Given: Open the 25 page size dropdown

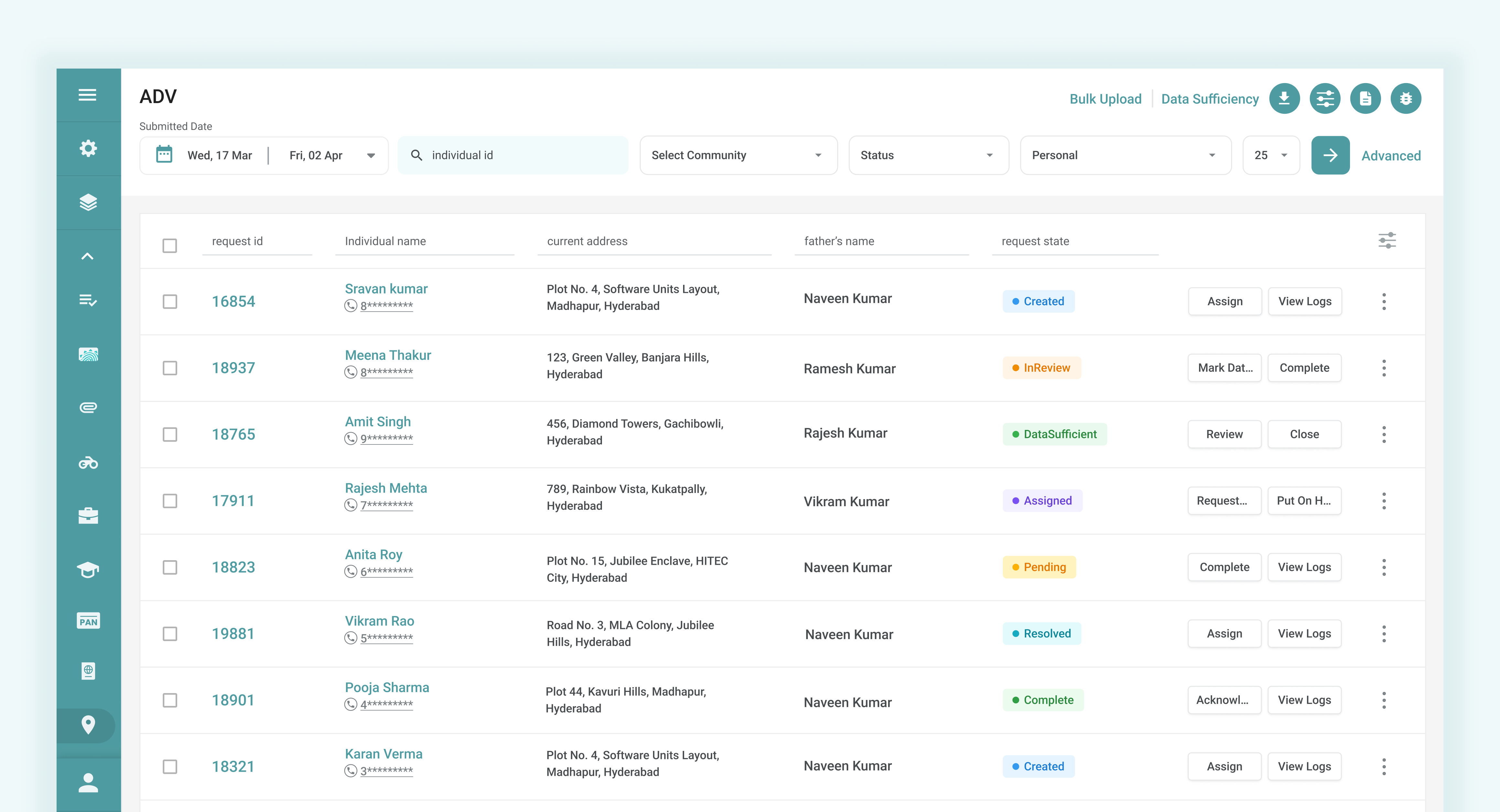Looking at the screenshot, I should click(x=1270, y=155).
